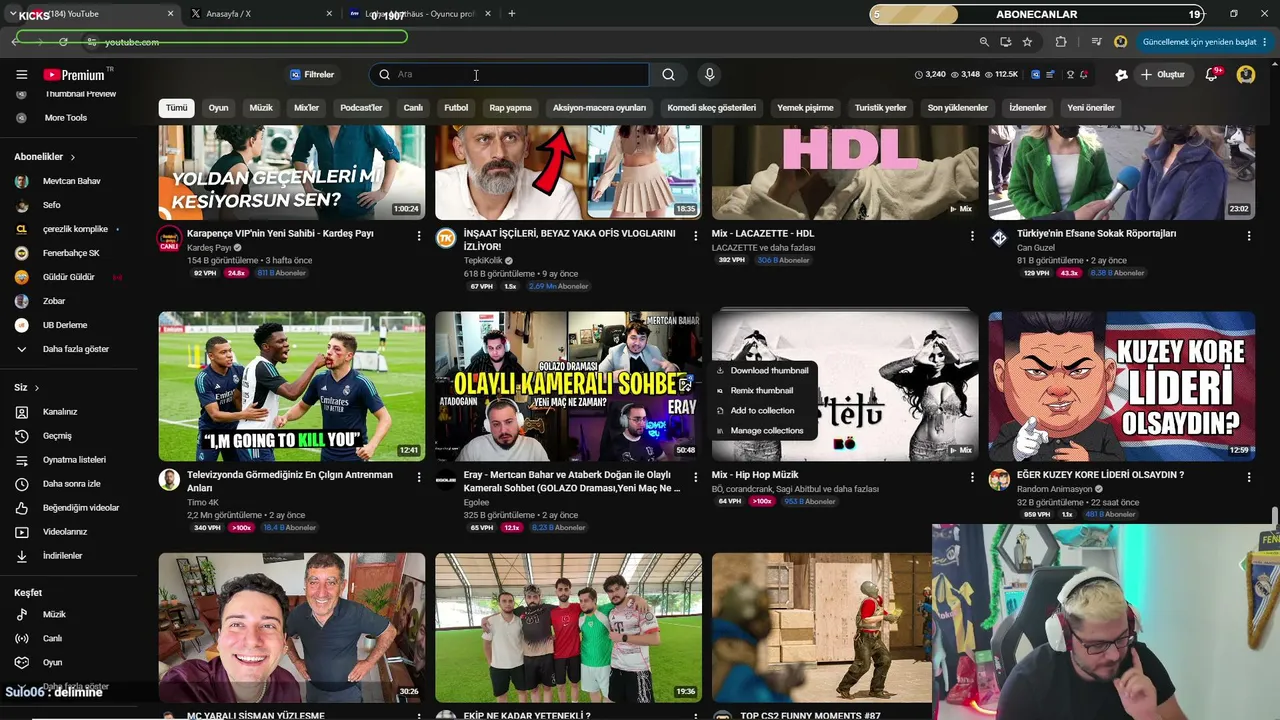The image size is (1280, 720).
Task: Click the magnifier search button
Action: point(668,75)
